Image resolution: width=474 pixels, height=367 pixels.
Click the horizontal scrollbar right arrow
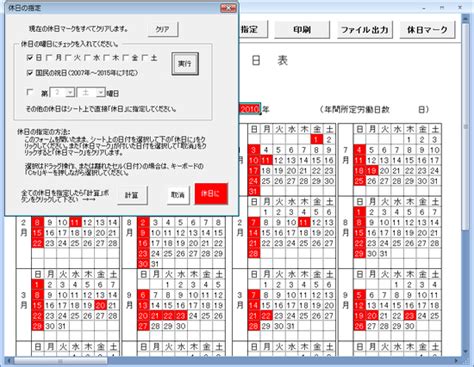(x=457, y=361)
